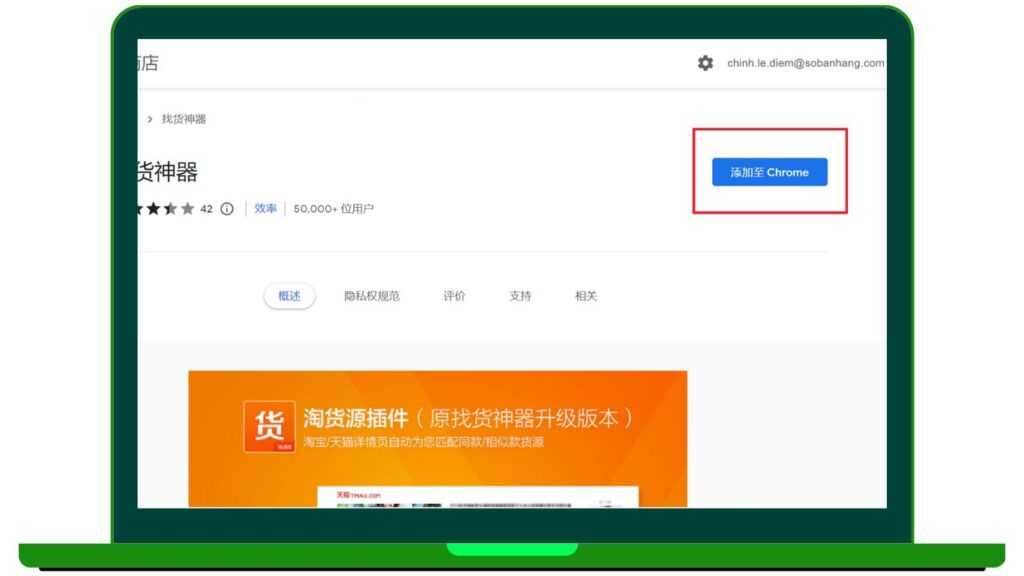Open the account email chinh.le.diem@sobanhang.com
Image resolution: width=1024 pixels, height=576 pixels.
(x=805, y=63)
